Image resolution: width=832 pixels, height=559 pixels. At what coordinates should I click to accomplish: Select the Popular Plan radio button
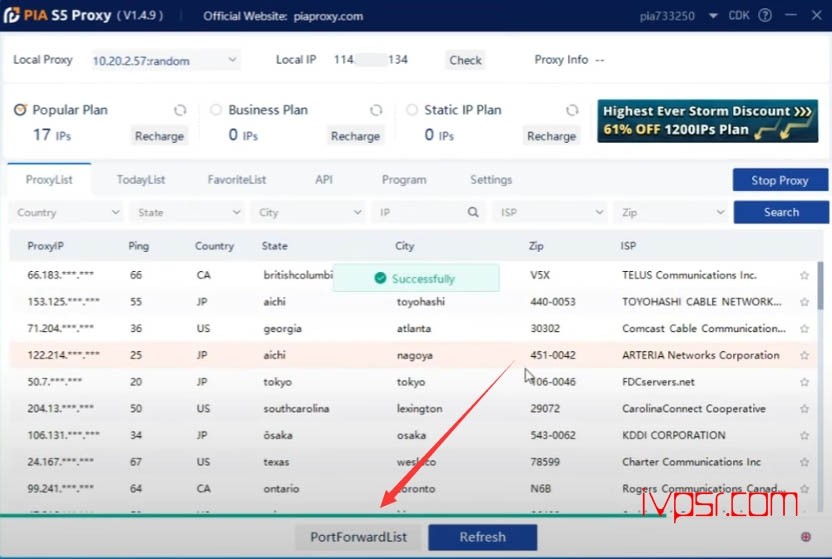20,110
